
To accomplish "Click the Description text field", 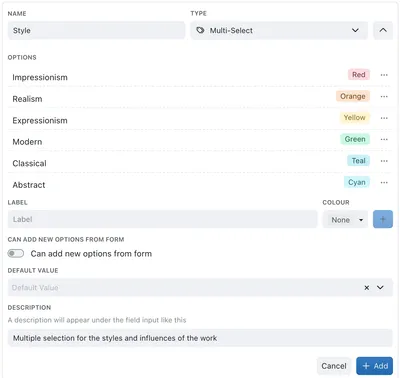I will 200,338.
